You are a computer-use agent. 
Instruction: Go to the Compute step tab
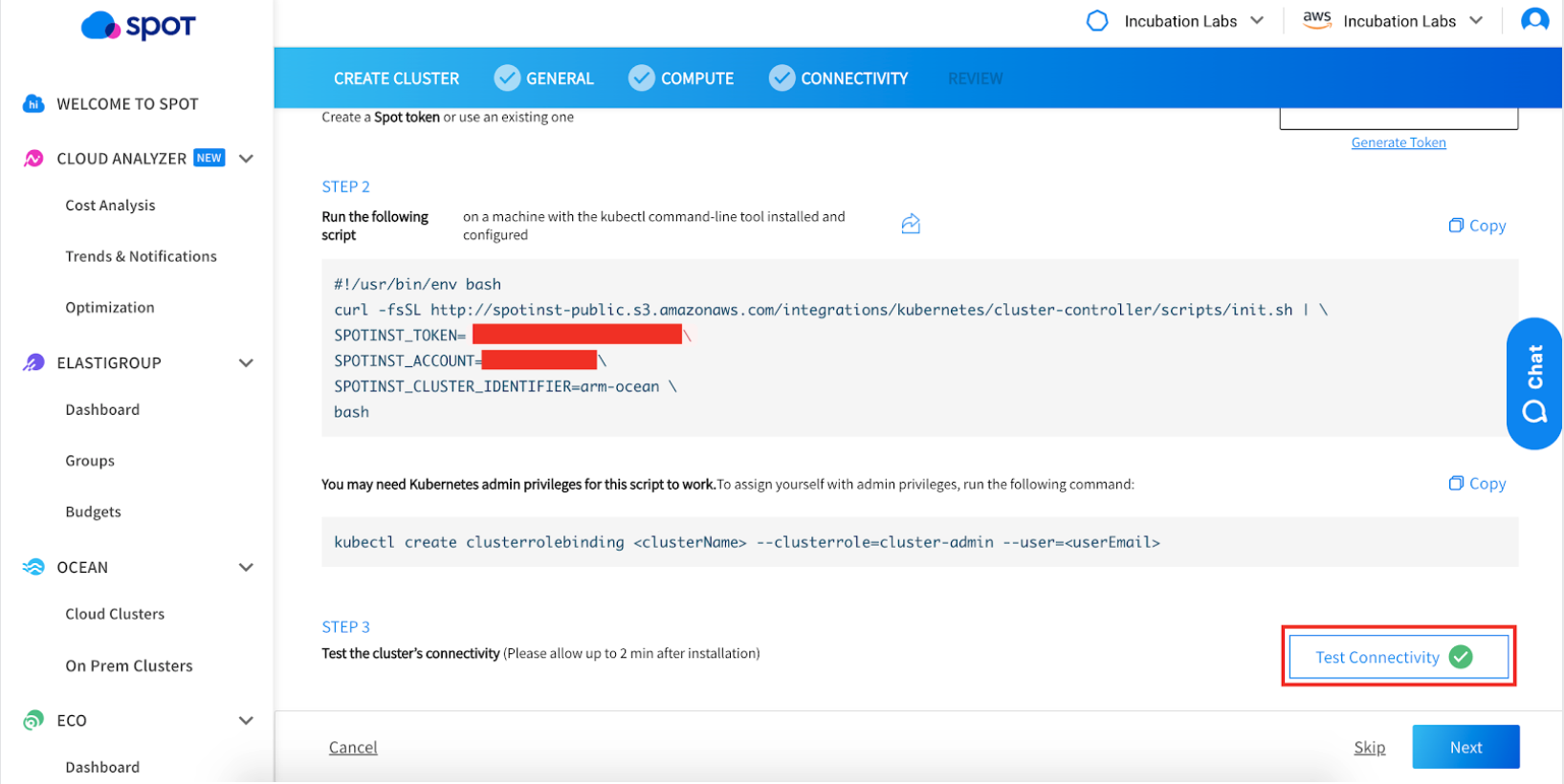[x=681, y=78]
